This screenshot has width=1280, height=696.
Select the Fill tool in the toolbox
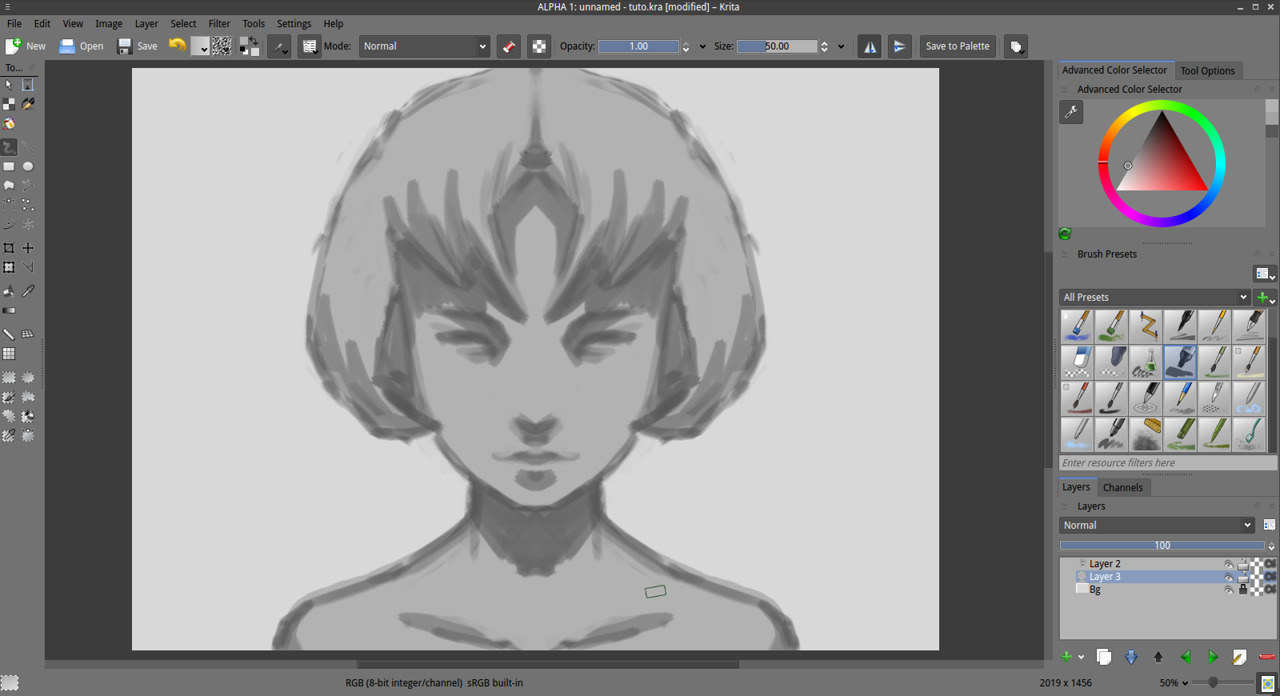(x=8, y=292)
